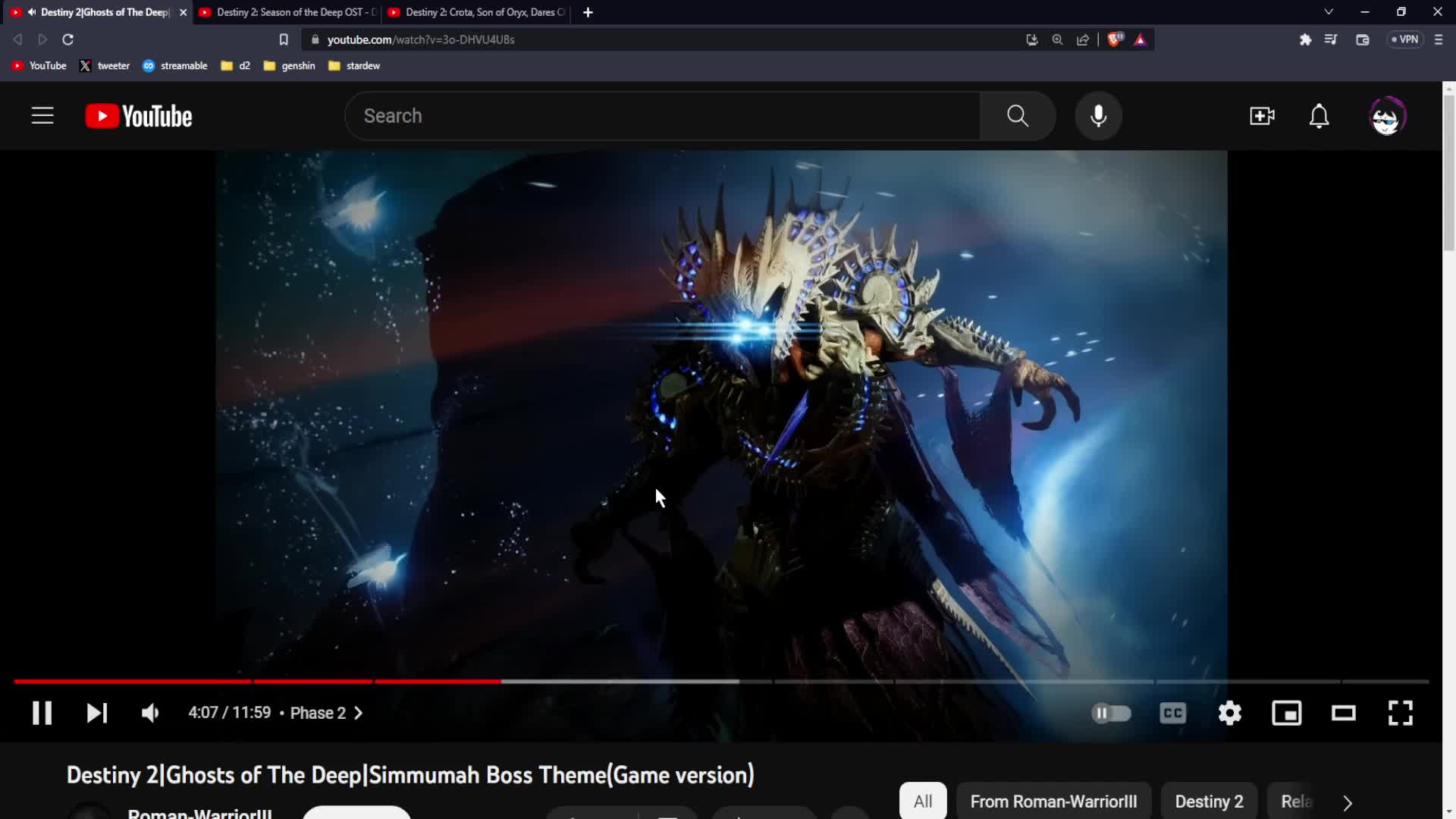Pause the playing video

point(42,713)
